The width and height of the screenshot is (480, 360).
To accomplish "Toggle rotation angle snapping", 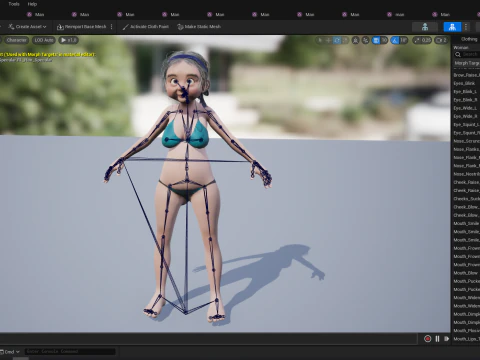I will 395,40.
